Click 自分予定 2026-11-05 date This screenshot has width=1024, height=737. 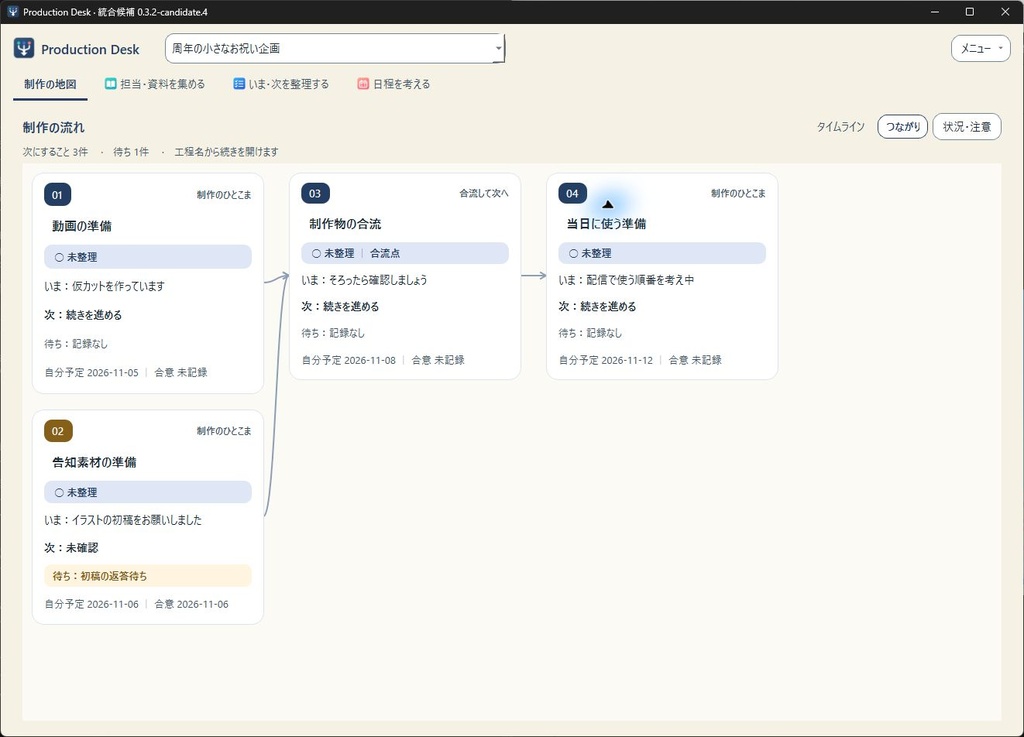click(91, 373)
